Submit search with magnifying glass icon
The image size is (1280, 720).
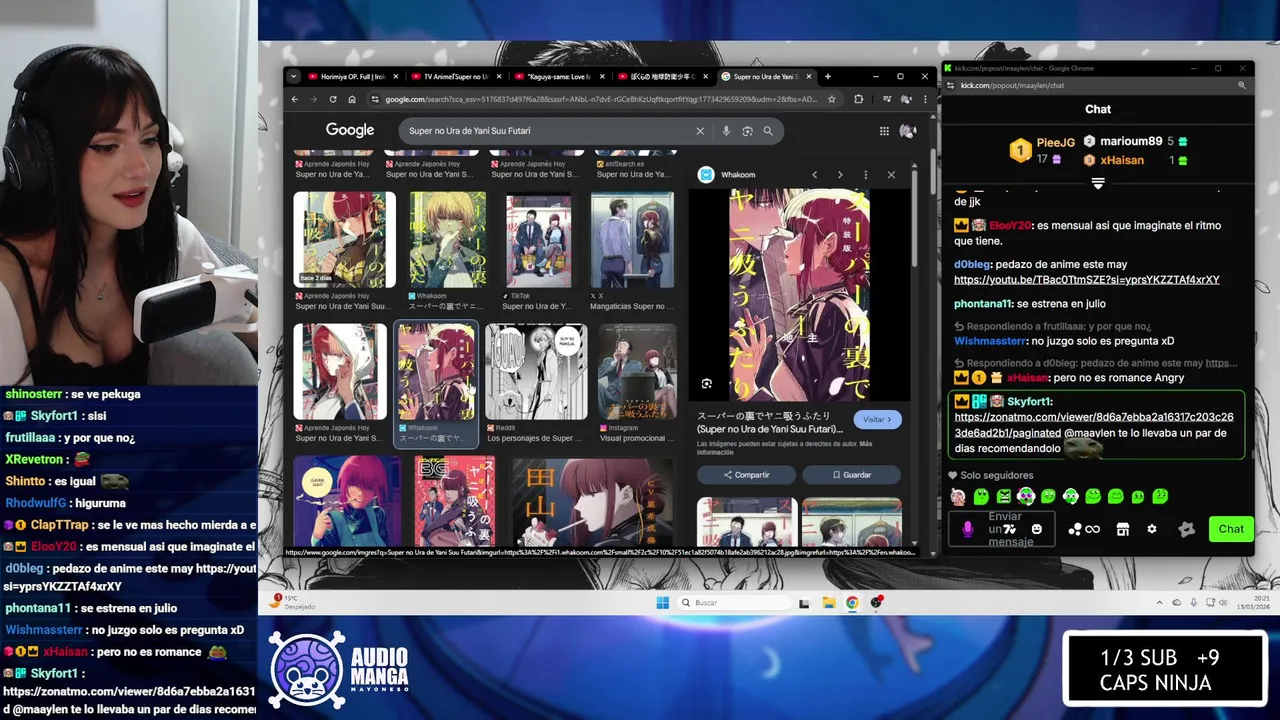pos(768,131)
